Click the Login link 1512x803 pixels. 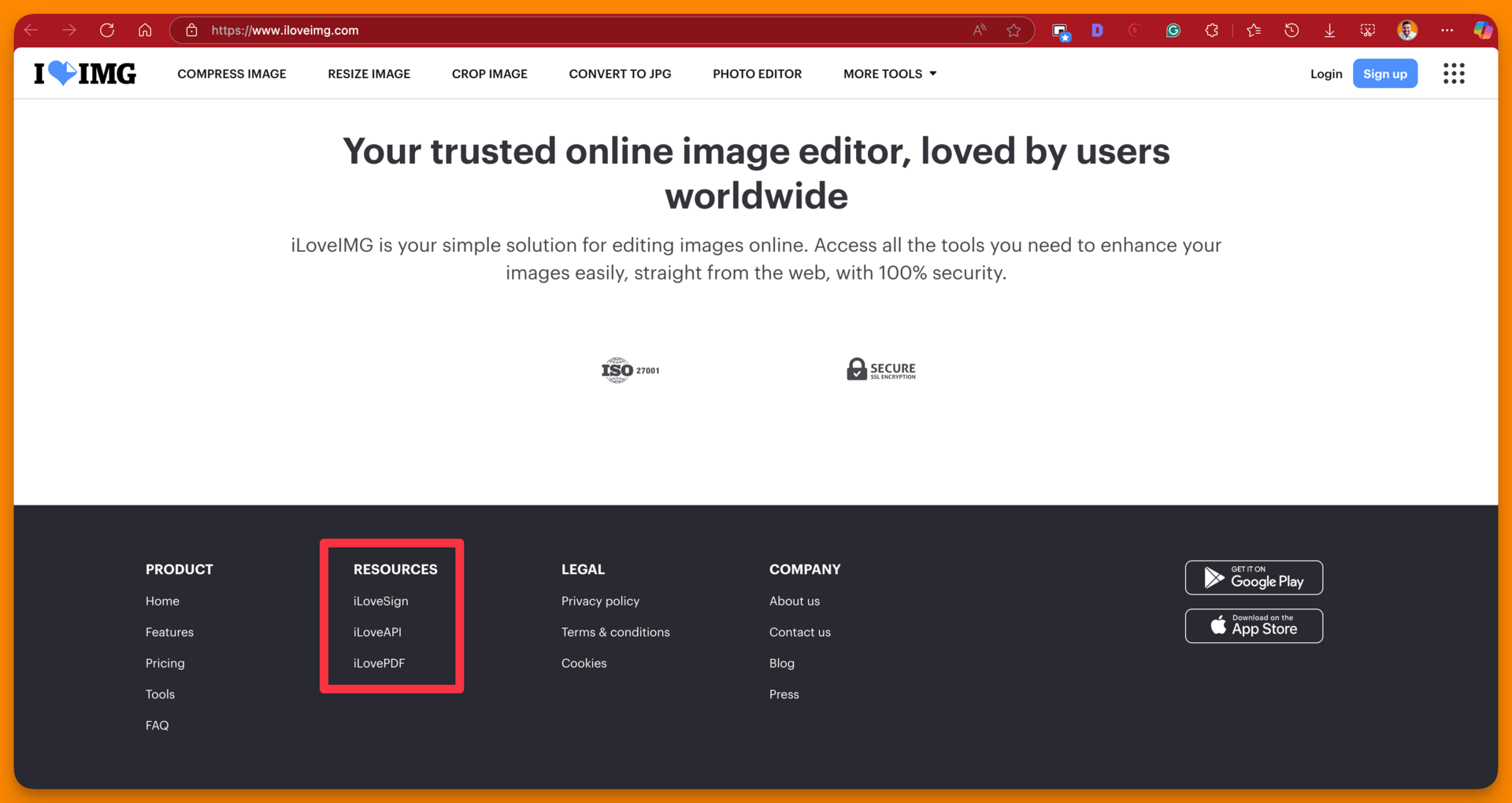point(1325,74)
